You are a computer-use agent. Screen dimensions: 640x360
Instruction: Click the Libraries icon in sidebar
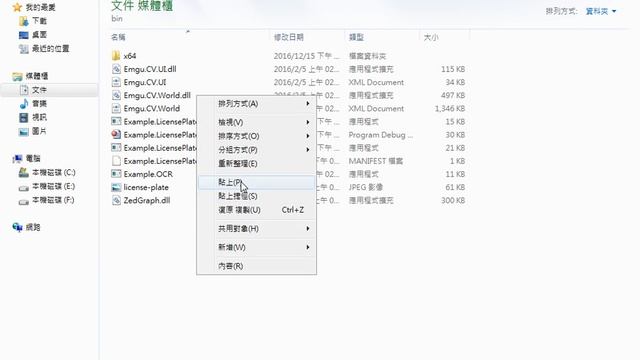tap(17, 76)
